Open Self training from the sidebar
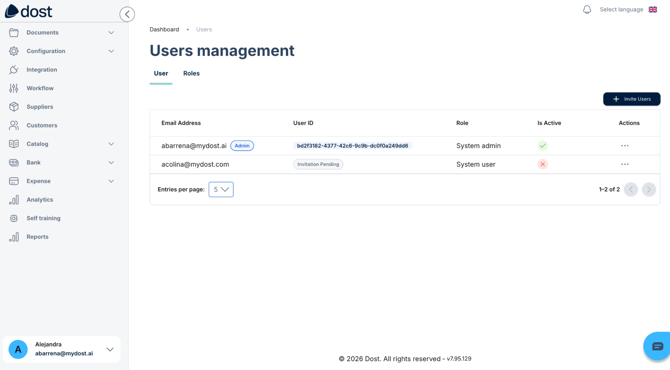Image resolution: width=670 pixels, height=370 pixels. tap(44, 218)
